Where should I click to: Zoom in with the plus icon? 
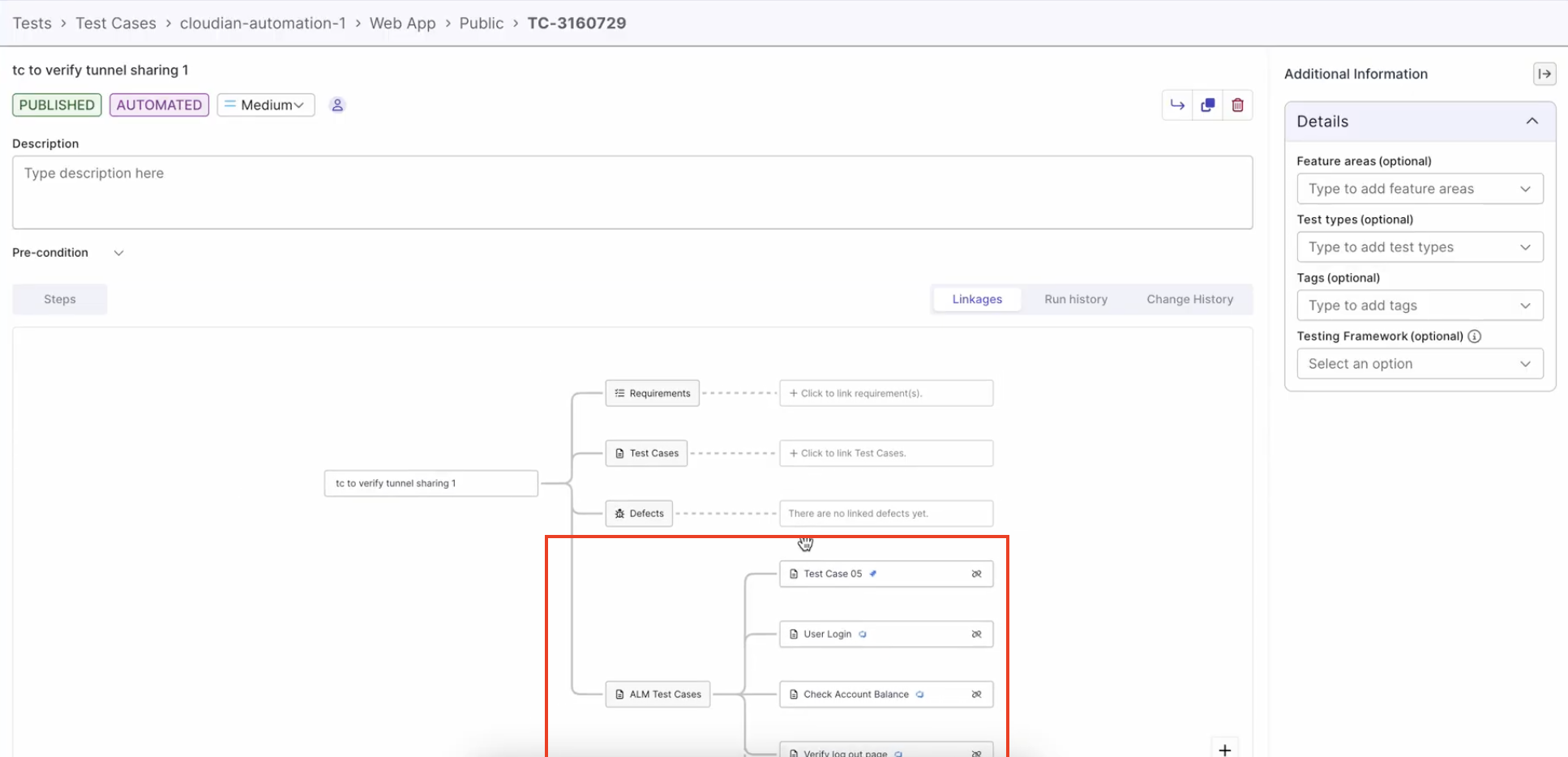[1224, 749]
